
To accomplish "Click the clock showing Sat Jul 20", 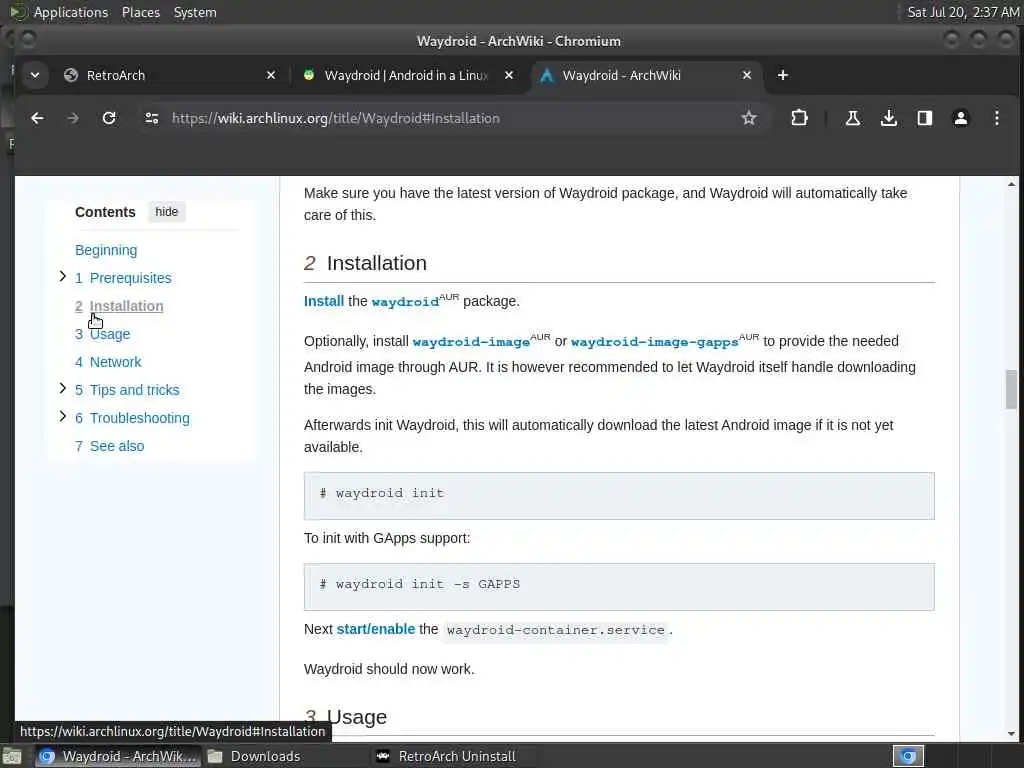I will (963, 12).
